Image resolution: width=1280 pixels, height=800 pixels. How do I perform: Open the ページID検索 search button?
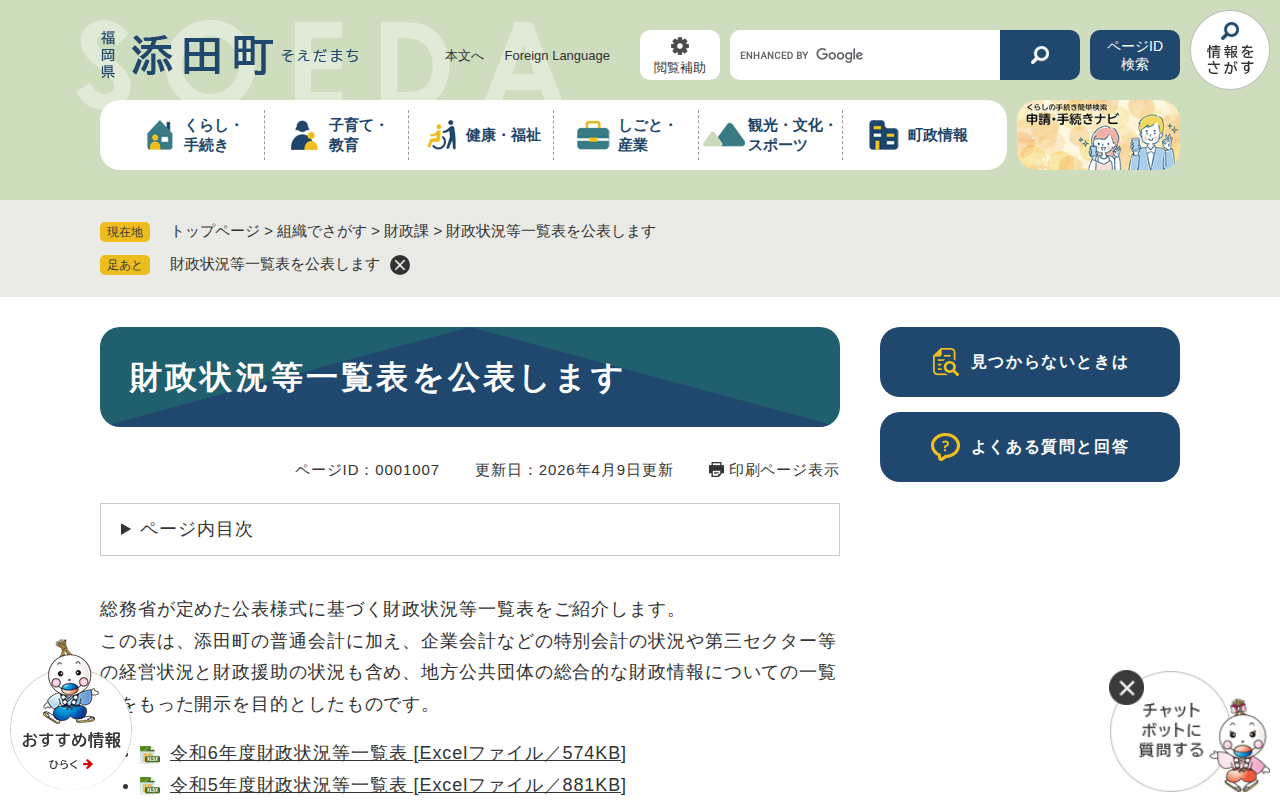1134,54
